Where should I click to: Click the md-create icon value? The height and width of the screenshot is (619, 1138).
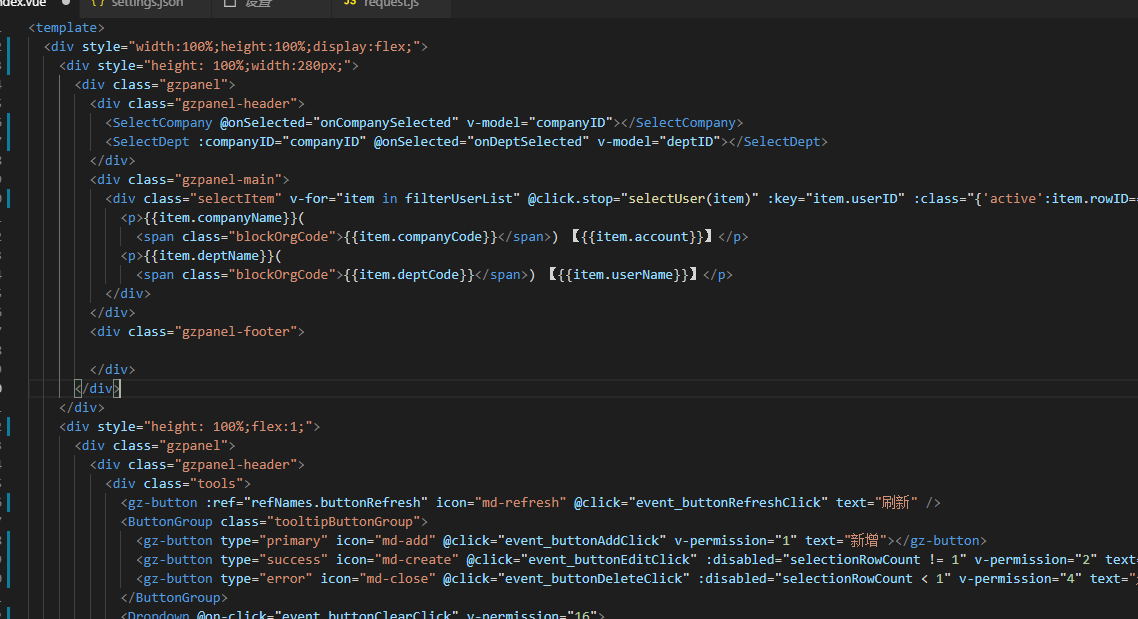click(417, 559)
